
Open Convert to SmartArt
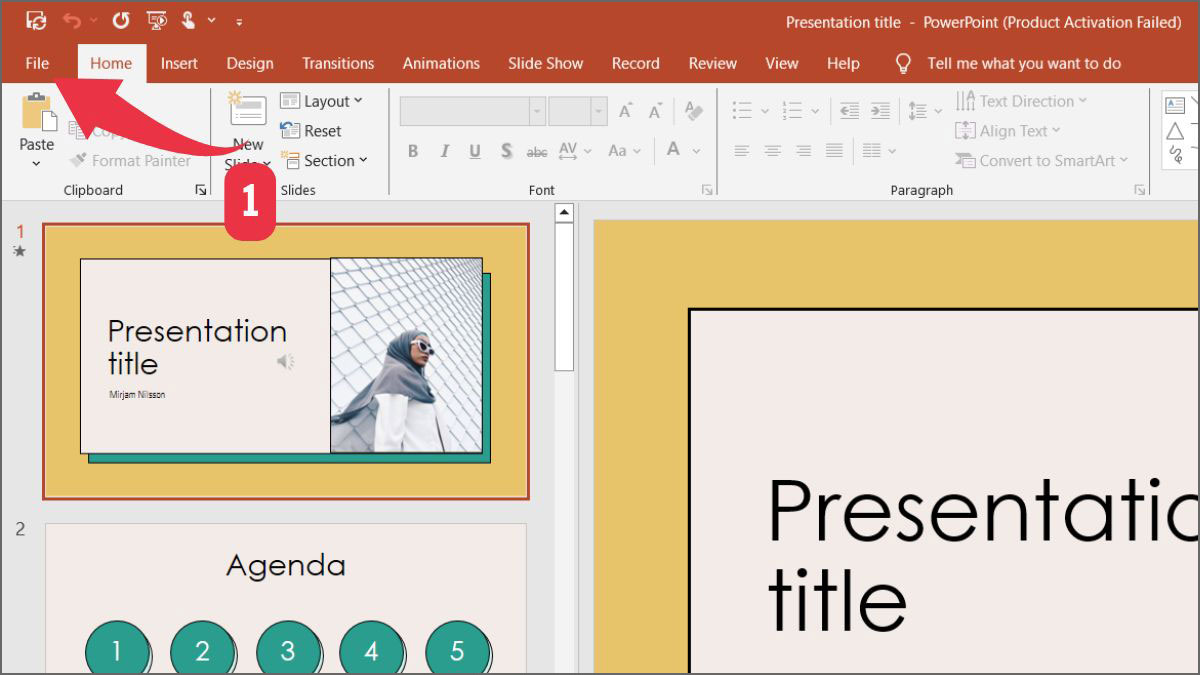pos(1043,160)
